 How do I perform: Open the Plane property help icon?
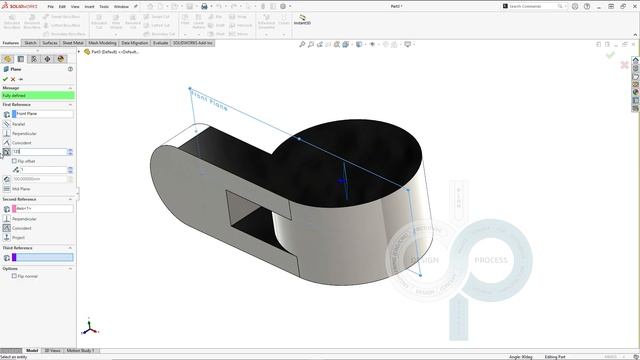pyautogui.click(x=70, y=69)
